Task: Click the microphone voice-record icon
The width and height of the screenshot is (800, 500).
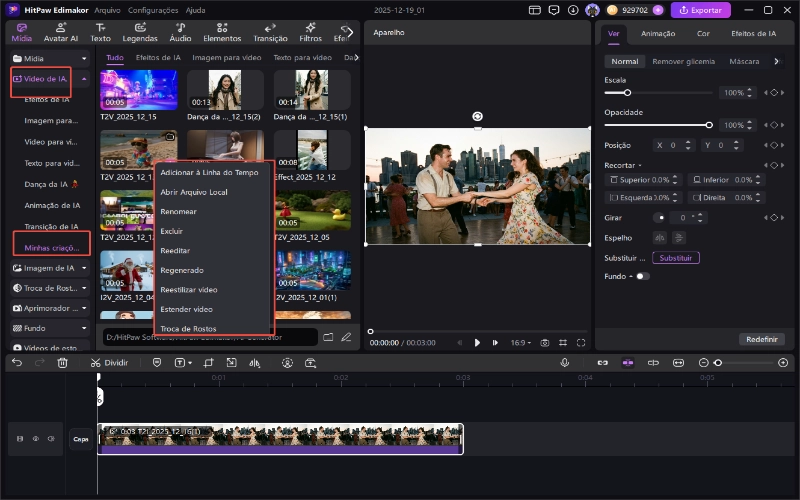Action: coord(564,362)
